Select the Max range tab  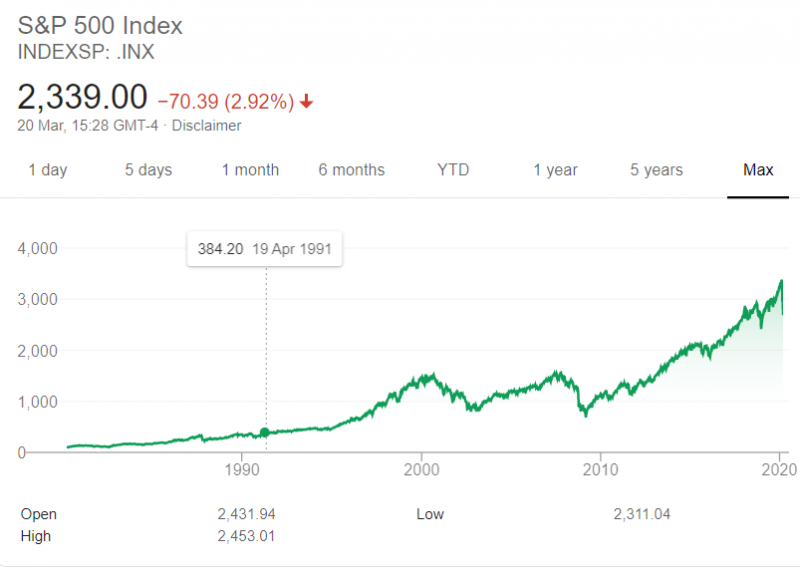pos(758,170)
